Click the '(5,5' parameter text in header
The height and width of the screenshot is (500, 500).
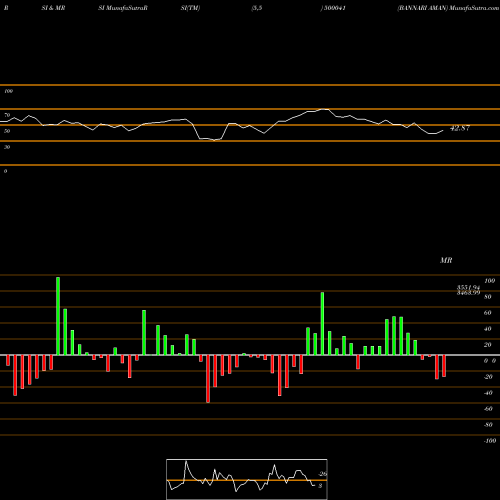coord(257,8)
